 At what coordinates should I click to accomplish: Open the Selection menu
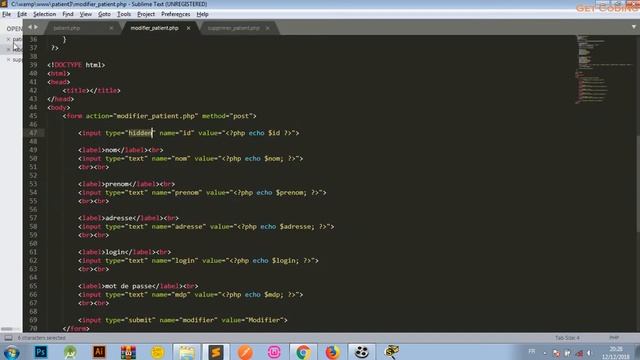tap(44, 14)
